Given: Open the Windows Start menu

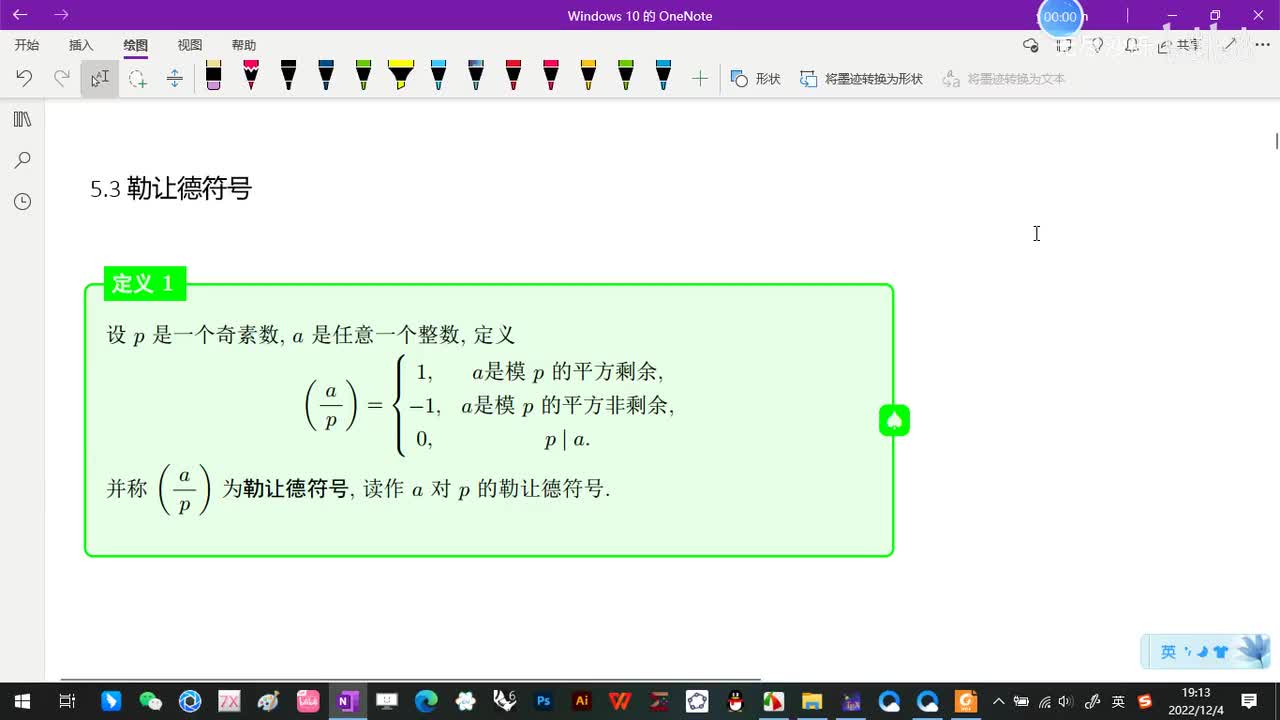Looking at the screenshot, I should pyautogui.click(x=21, y=701).
